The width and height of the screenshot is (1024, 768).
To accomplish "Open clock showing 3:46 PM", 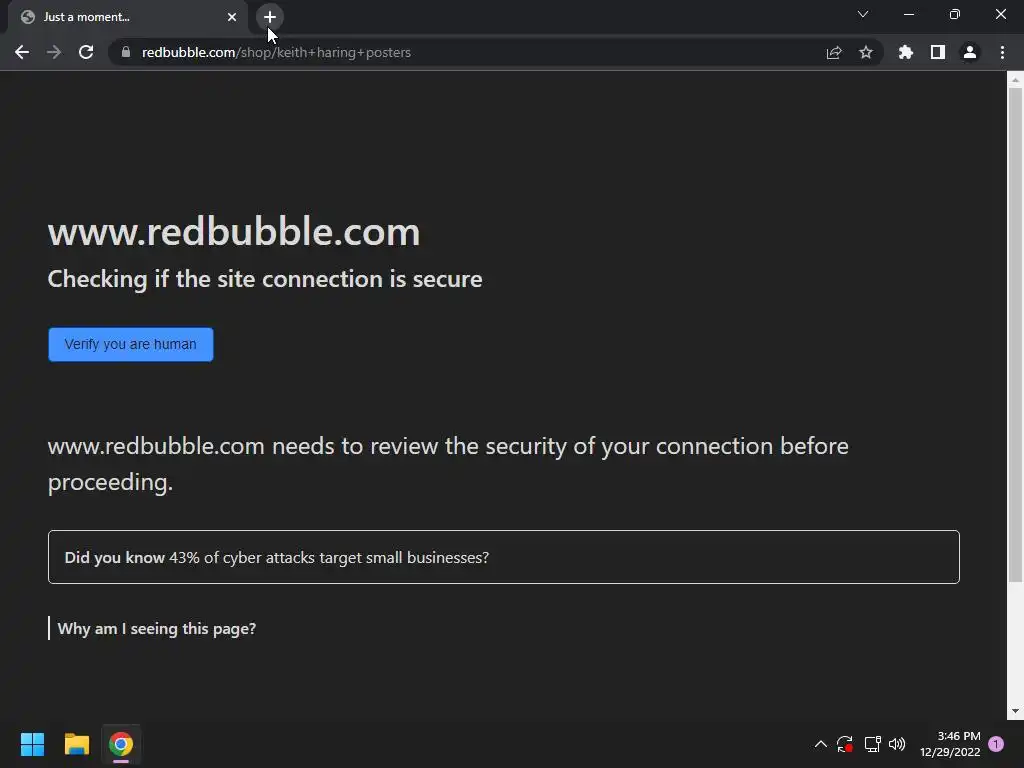I will click(x=950, y=744).
